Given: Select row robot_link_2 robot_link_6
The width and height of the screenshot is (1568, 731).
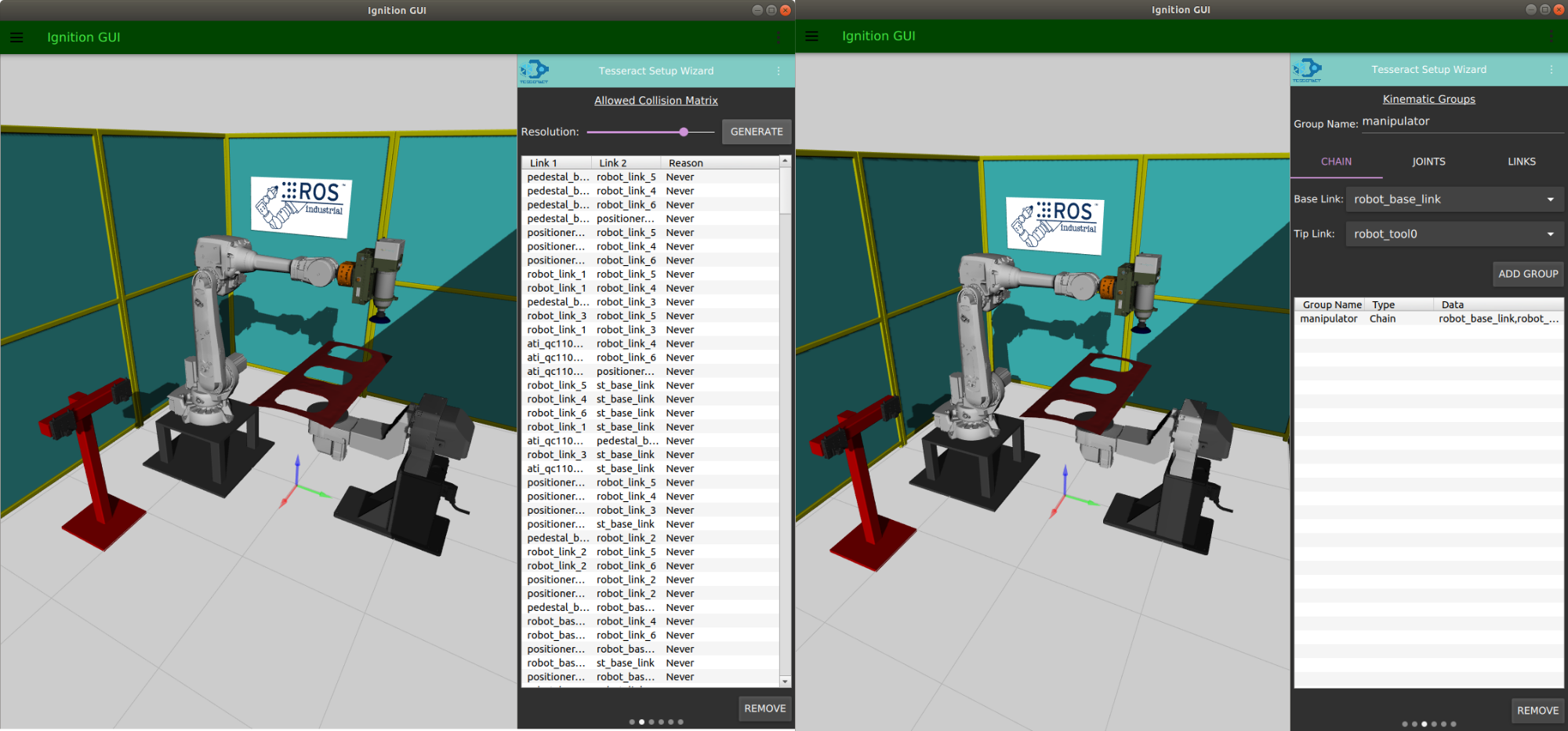Looking at the screenshot, I should click(x=651, y=566).
